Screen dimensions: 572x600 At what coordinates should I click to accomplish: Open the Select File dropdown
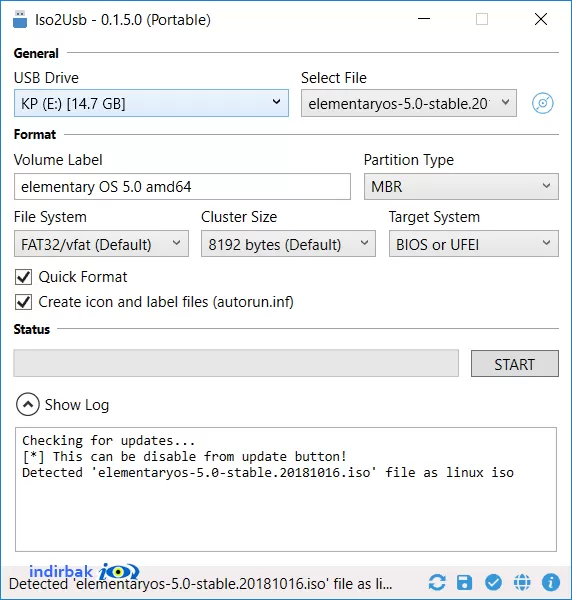coord(409,103)
